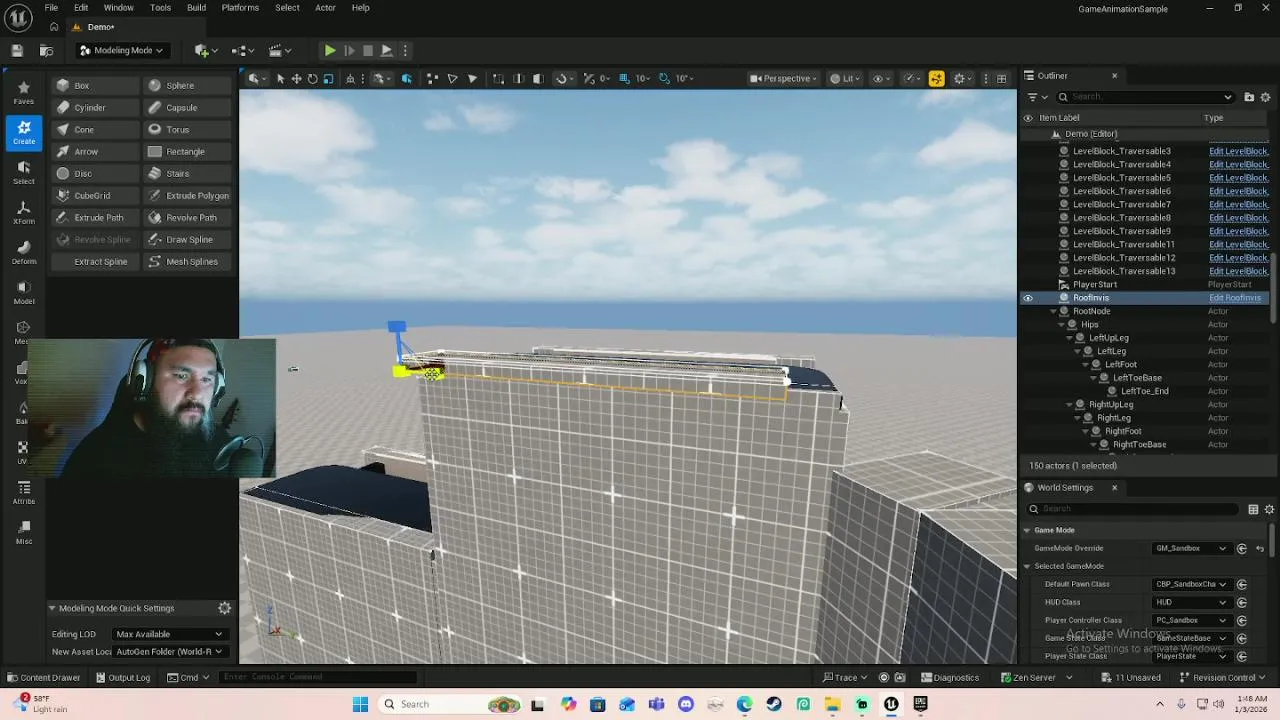Image resolution: width=1280 pixels, height=720 pixels.
Task: Pick the Torus primitive tool
Action: [x=189, y=130]
